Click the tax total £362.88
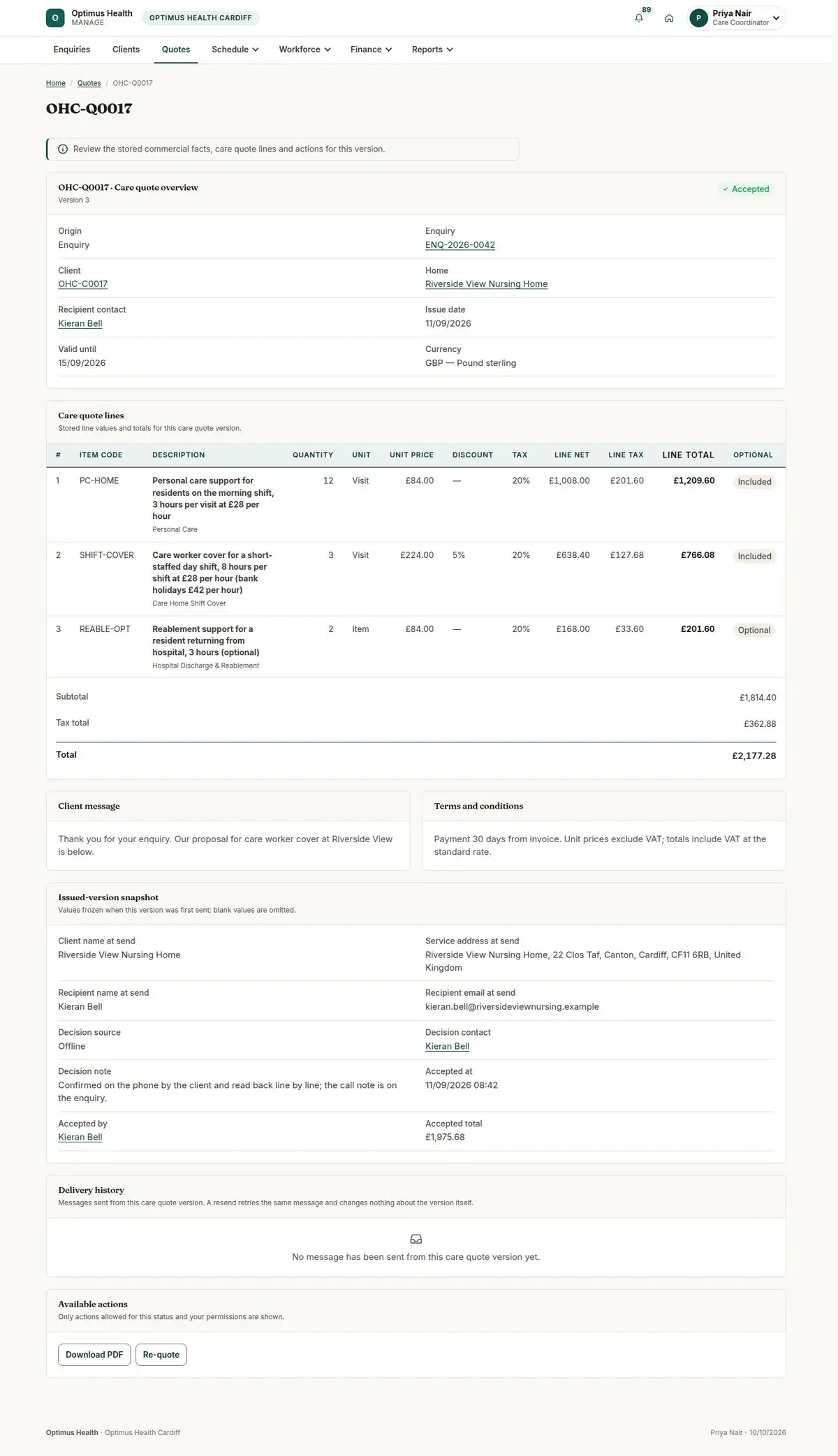 [x=760, y=724]
